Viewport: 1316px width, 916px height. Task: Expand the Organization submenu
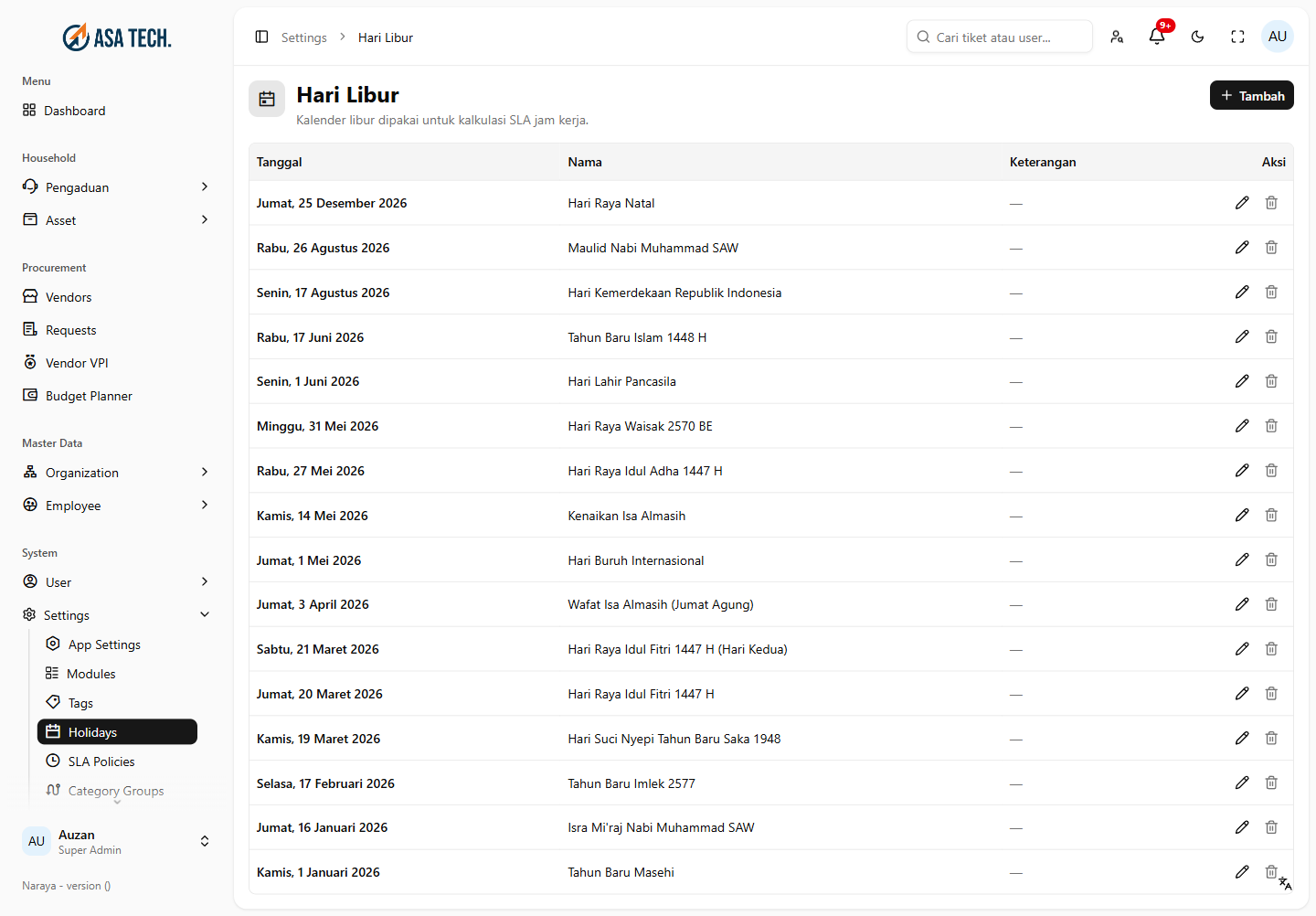point(205,472)
